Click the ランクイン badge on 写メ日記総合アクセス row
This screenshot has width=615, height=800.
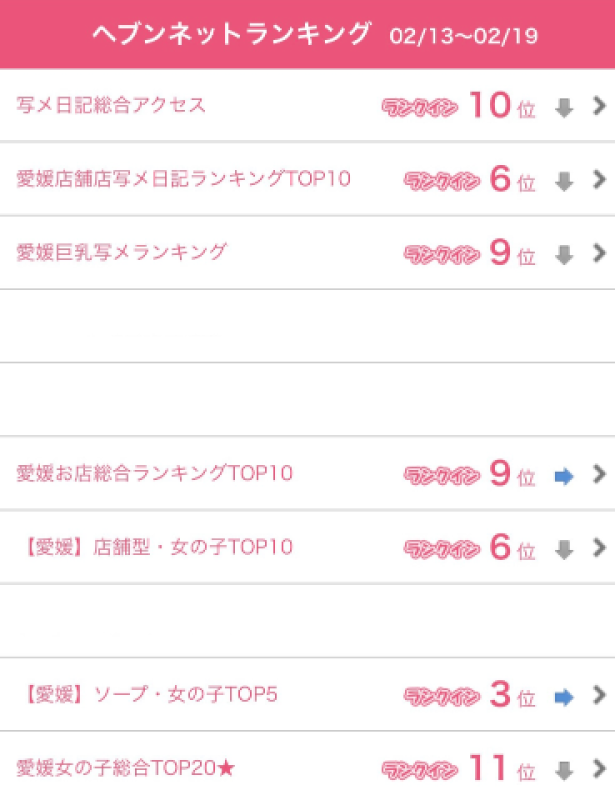(x=420, y=107)
